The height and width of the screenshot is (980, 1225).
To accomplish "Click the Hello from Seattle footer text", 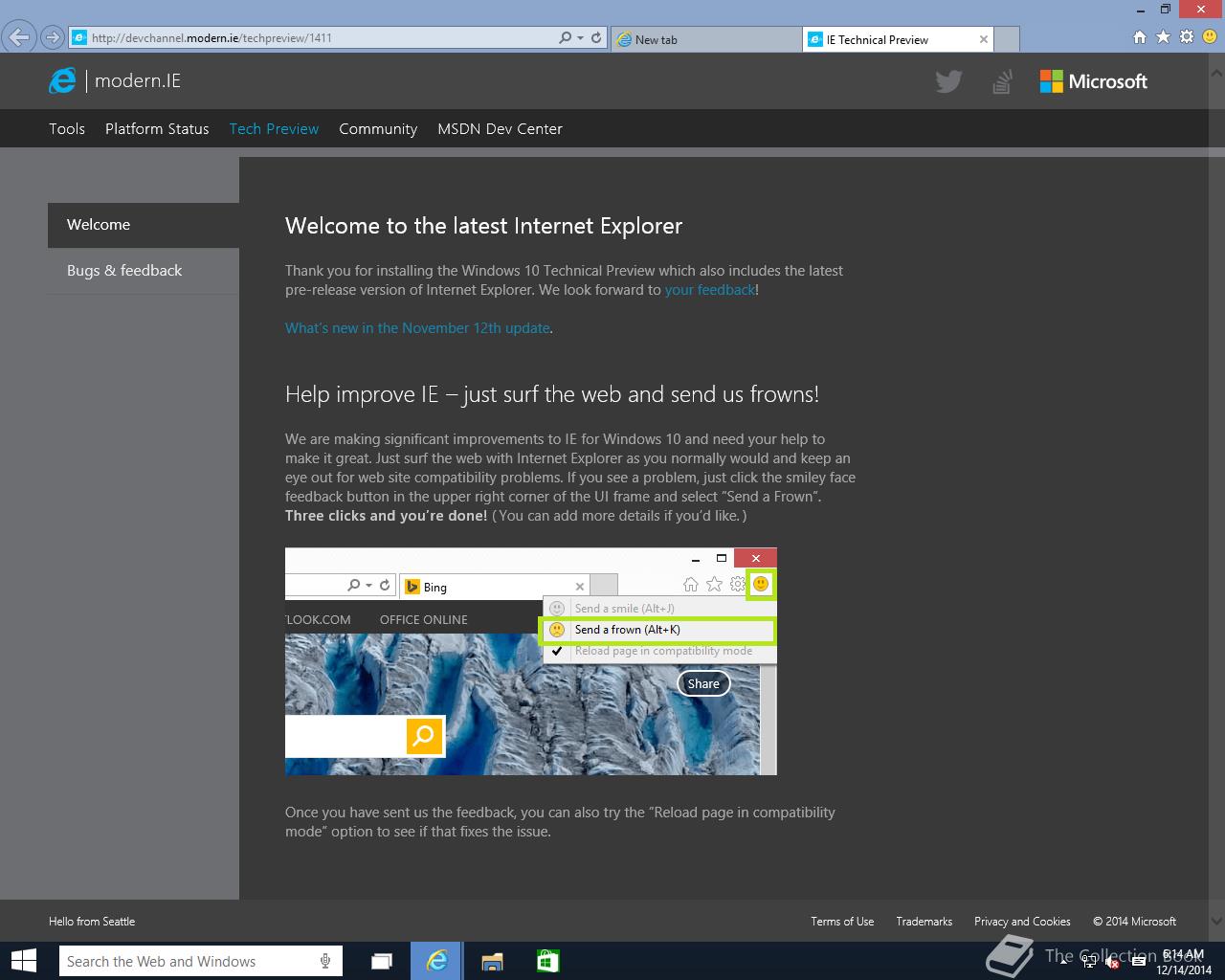I will click(92, 922).
